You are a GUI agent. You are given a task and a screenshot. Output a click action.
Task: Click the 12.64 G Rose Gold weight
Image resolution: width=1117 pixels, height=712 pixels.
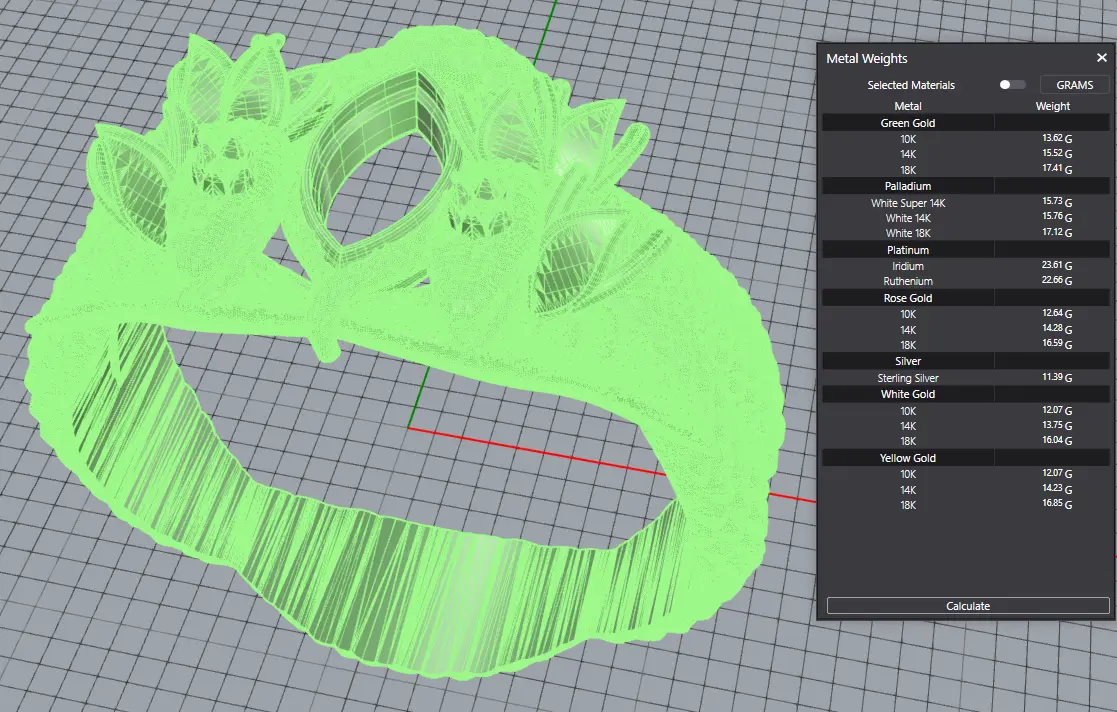tap(1057, 314)
